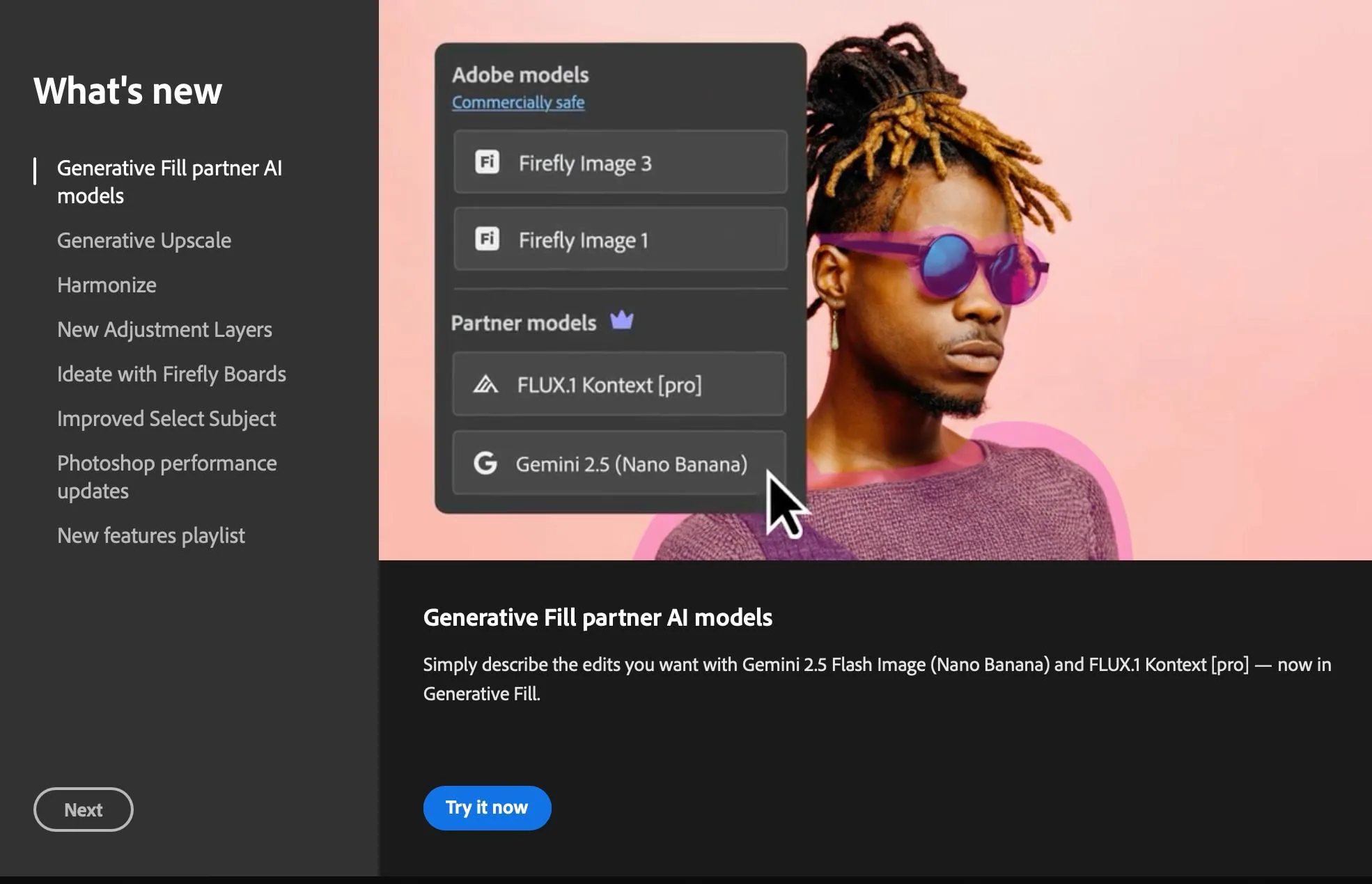
Task: Click the feature preview image of the man
Action: (x=875, y=280)
